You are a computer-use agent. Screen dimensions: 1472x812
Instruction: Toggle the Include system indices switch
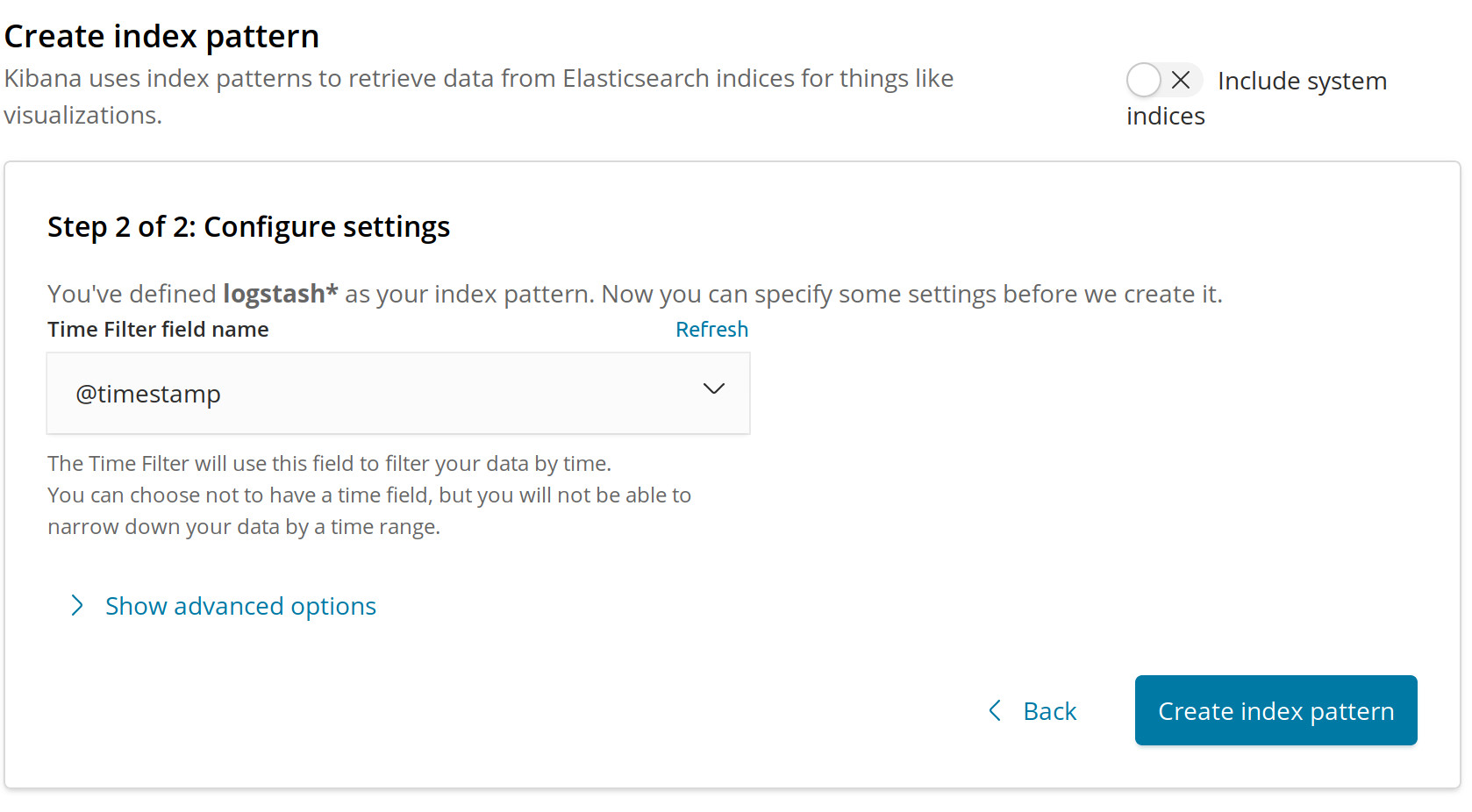click(1163, 80)
